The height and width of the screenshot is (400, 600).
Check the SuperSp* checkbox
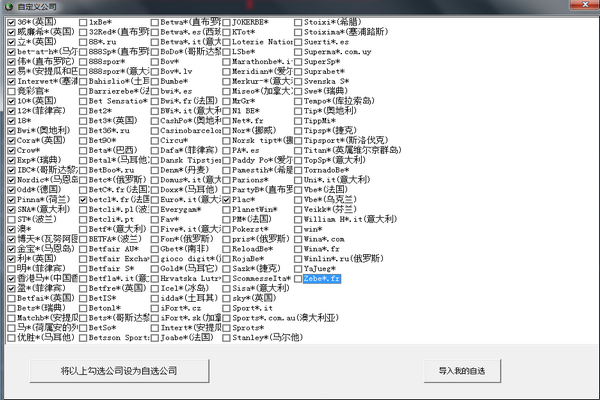[x=298, y=62]
